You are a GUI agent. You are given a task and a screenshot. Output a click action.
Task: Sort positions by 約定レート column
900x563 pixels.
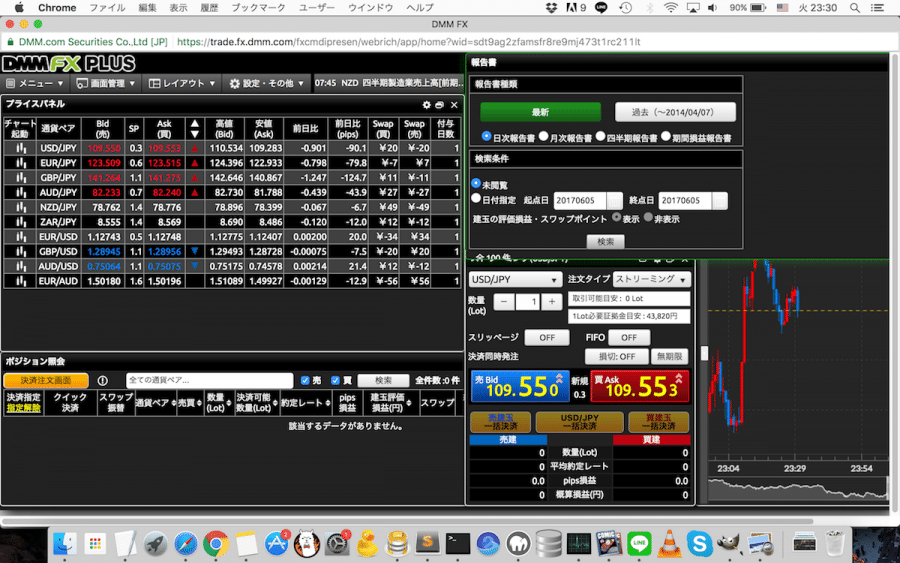point(306,403)
